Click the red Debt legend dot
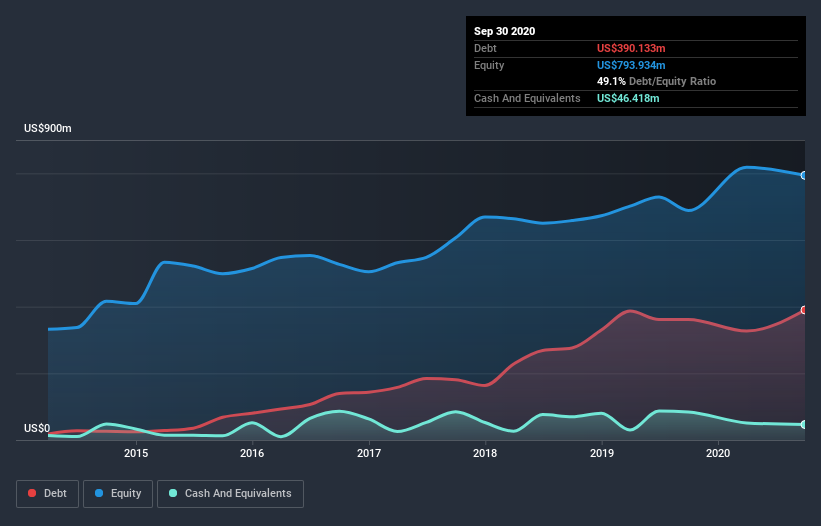Image resolution: width=821 pixels, height=526 pixels. (x=32, y=493)
